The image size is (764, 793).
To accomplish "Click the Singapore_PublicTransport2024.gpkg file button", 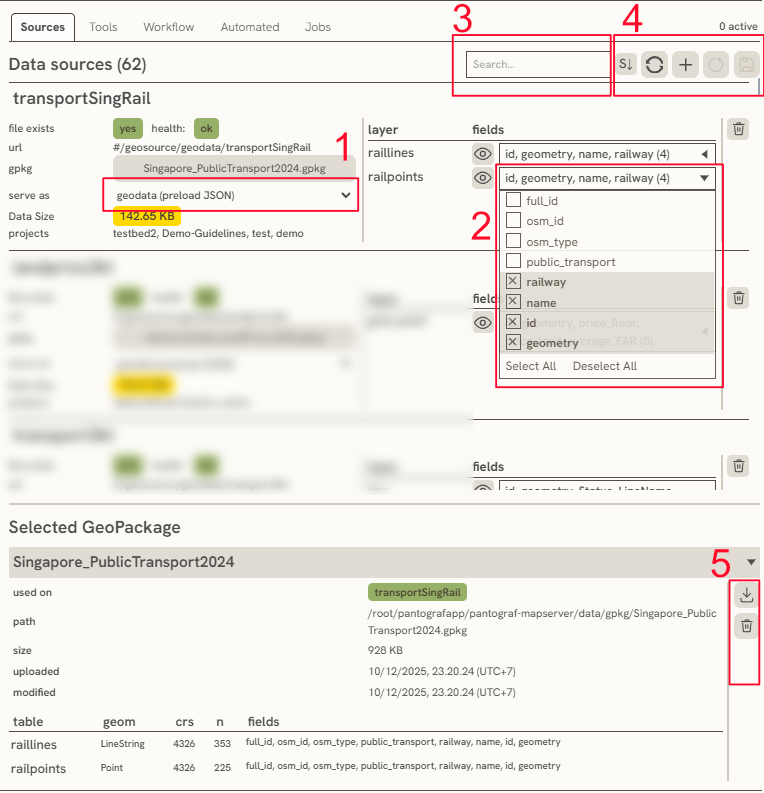I will 234,168.
